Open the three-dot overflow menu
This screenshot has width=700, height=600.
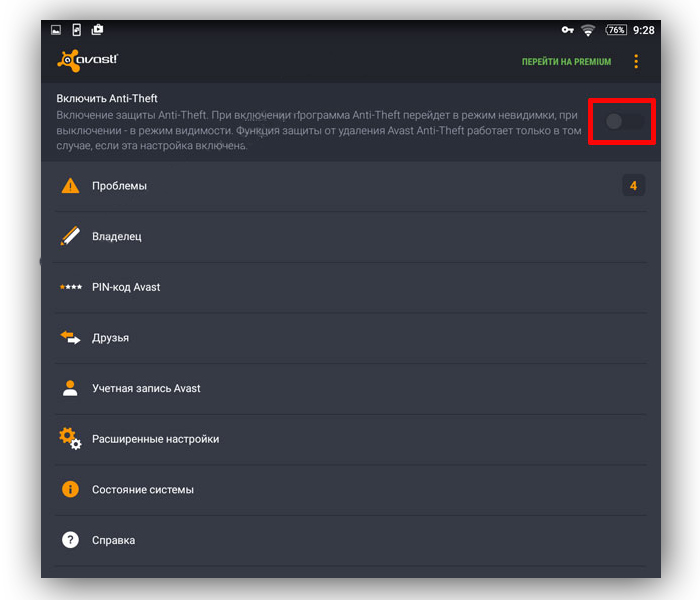636,61
